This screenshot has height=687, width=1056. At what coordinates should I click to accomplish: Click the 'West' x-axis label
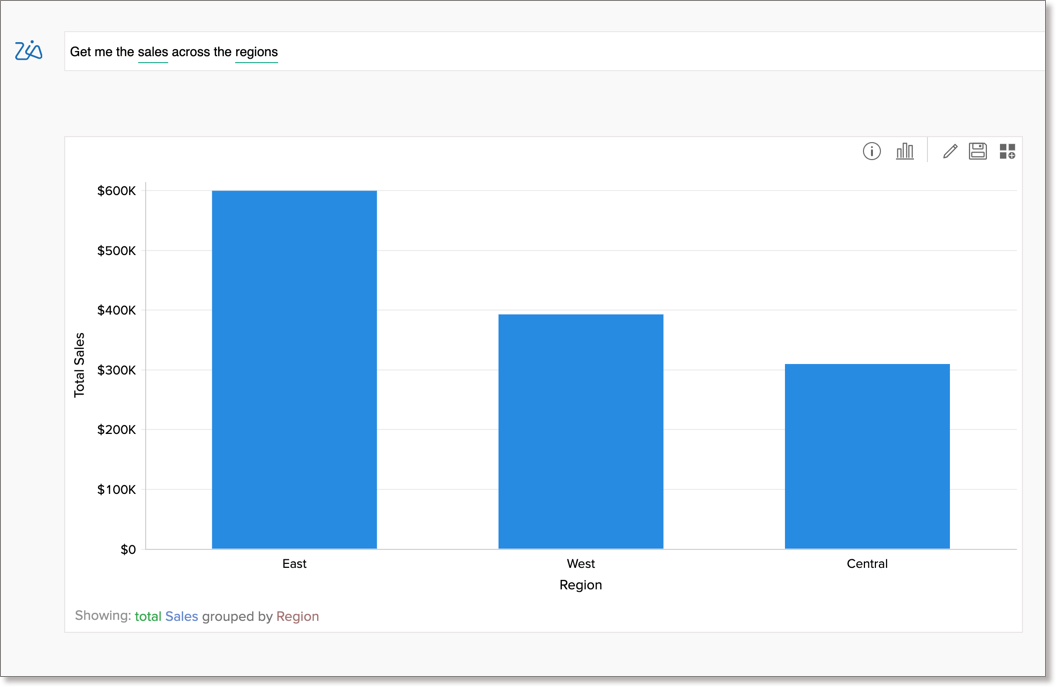click(580, 563)
